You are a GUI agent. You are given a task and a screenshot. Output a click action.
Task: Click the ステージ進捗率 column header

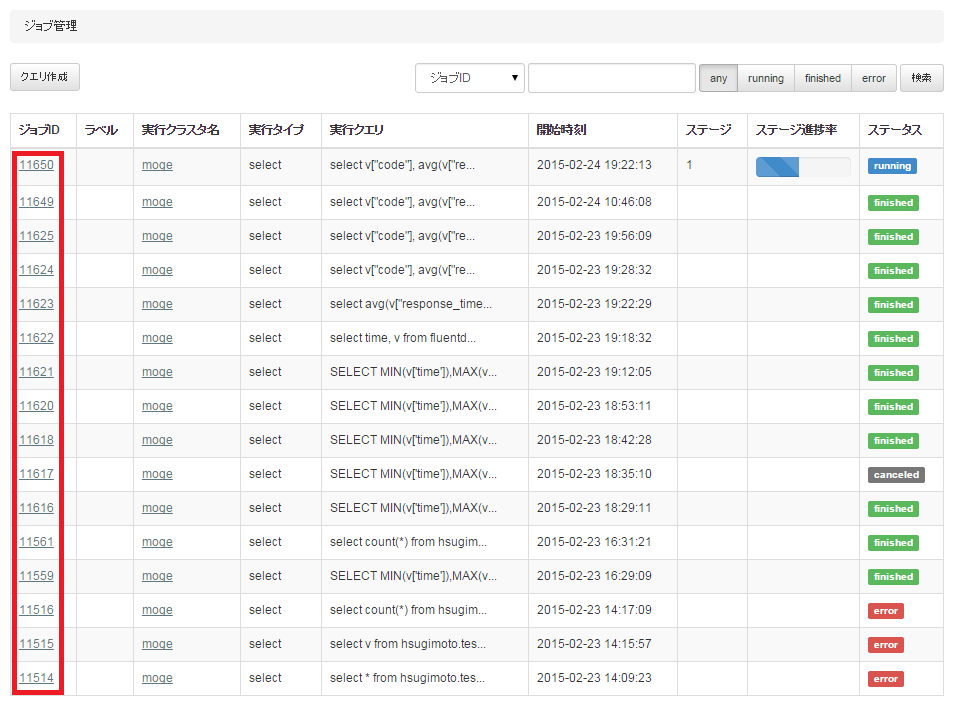click(796, 130)
